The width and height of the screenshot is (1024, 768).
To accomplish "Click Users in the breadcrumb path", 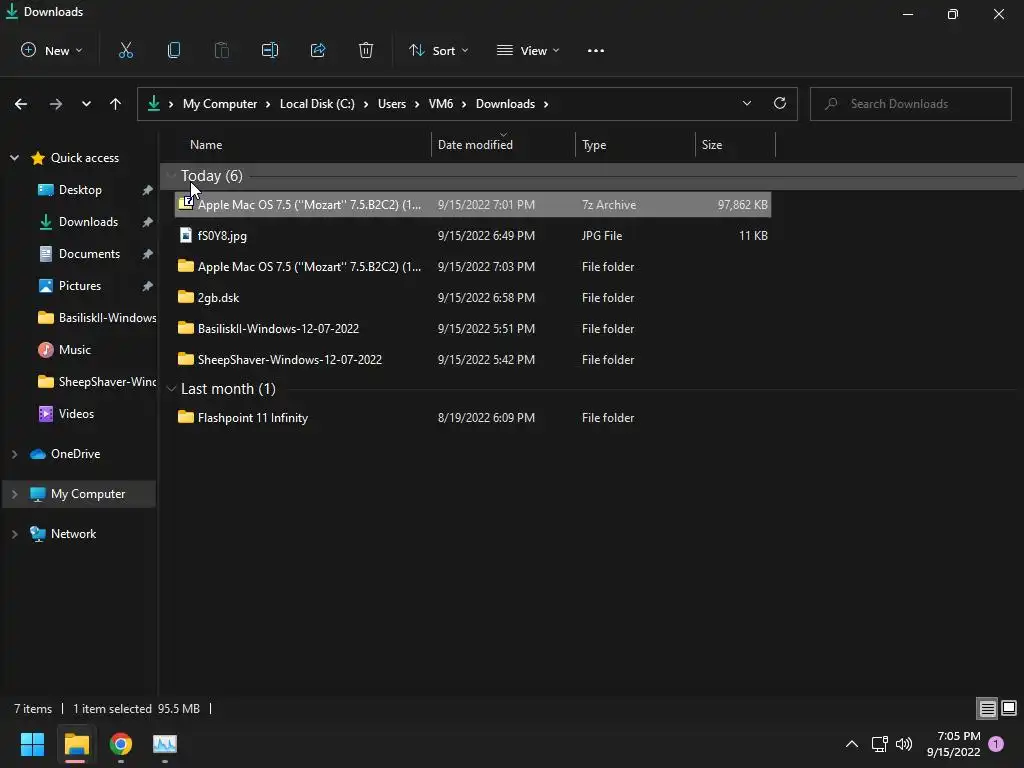I will click(392, 104).
